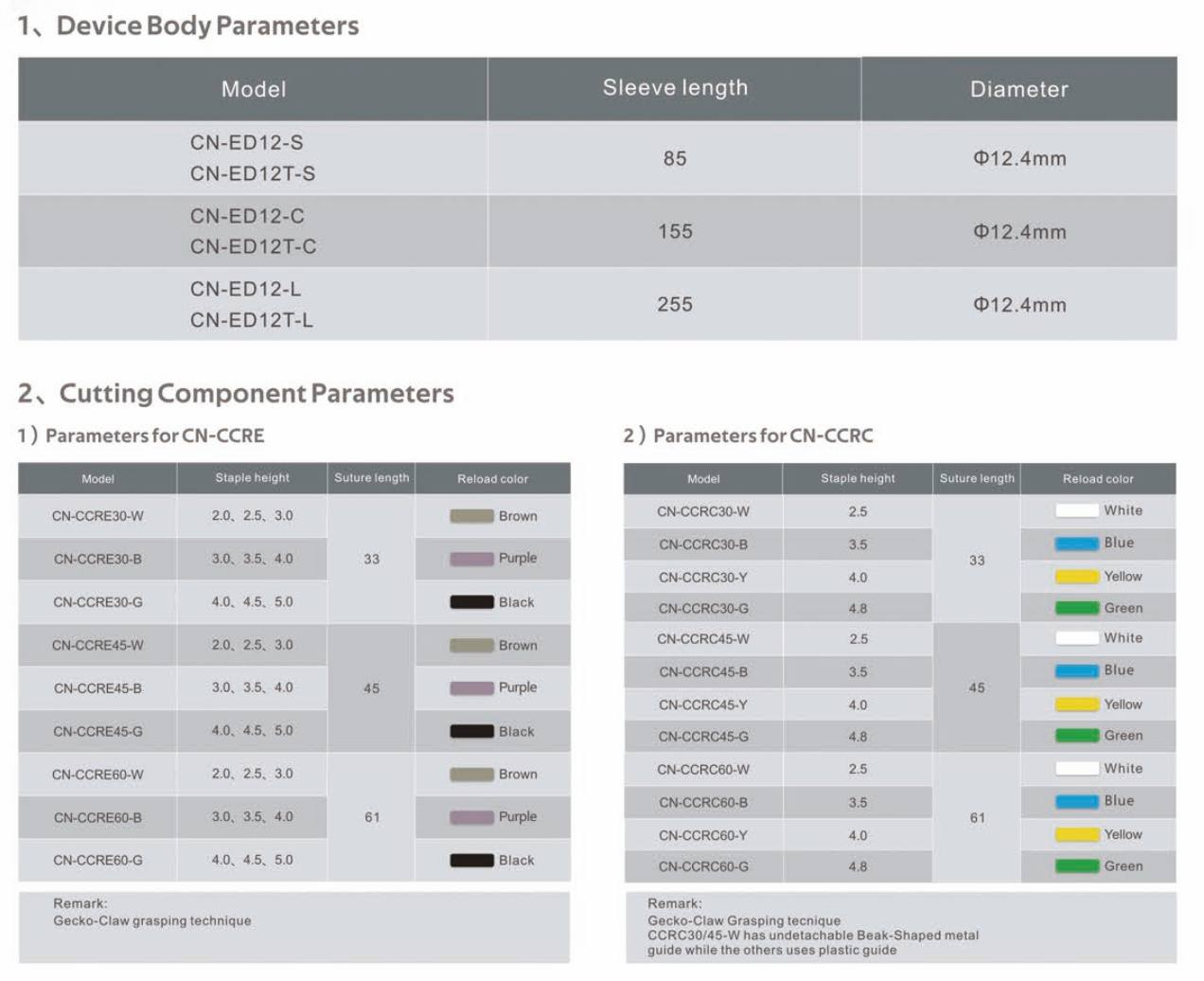This screenshot has height=981, width=1204.
Task: Click the yellow swatch in CN-CCRC45-Y row
Action: tap(1076, 705)
